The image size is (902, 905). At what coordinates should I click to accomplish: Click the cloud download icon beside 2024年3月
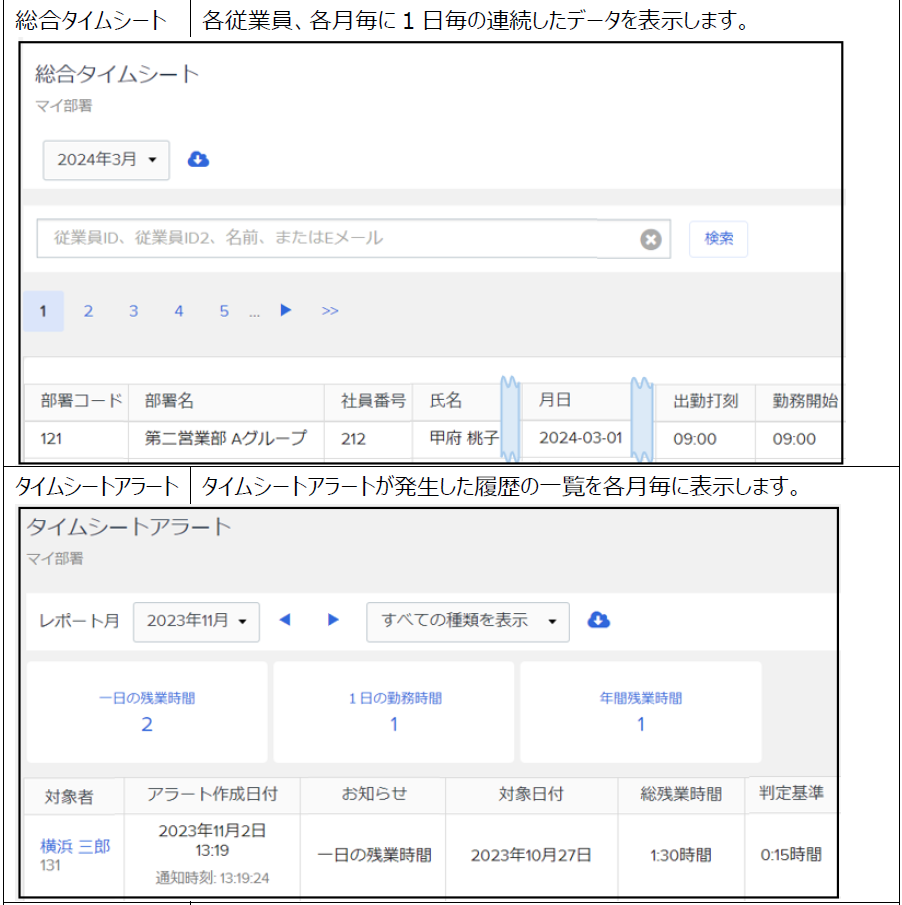point(199,160)
